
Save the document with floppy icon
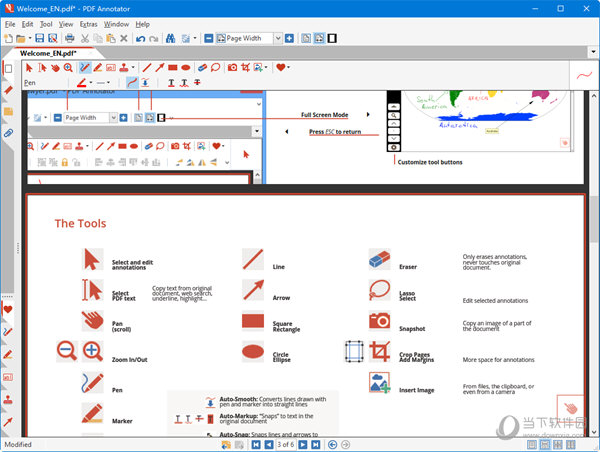click(x=40, y=38)
